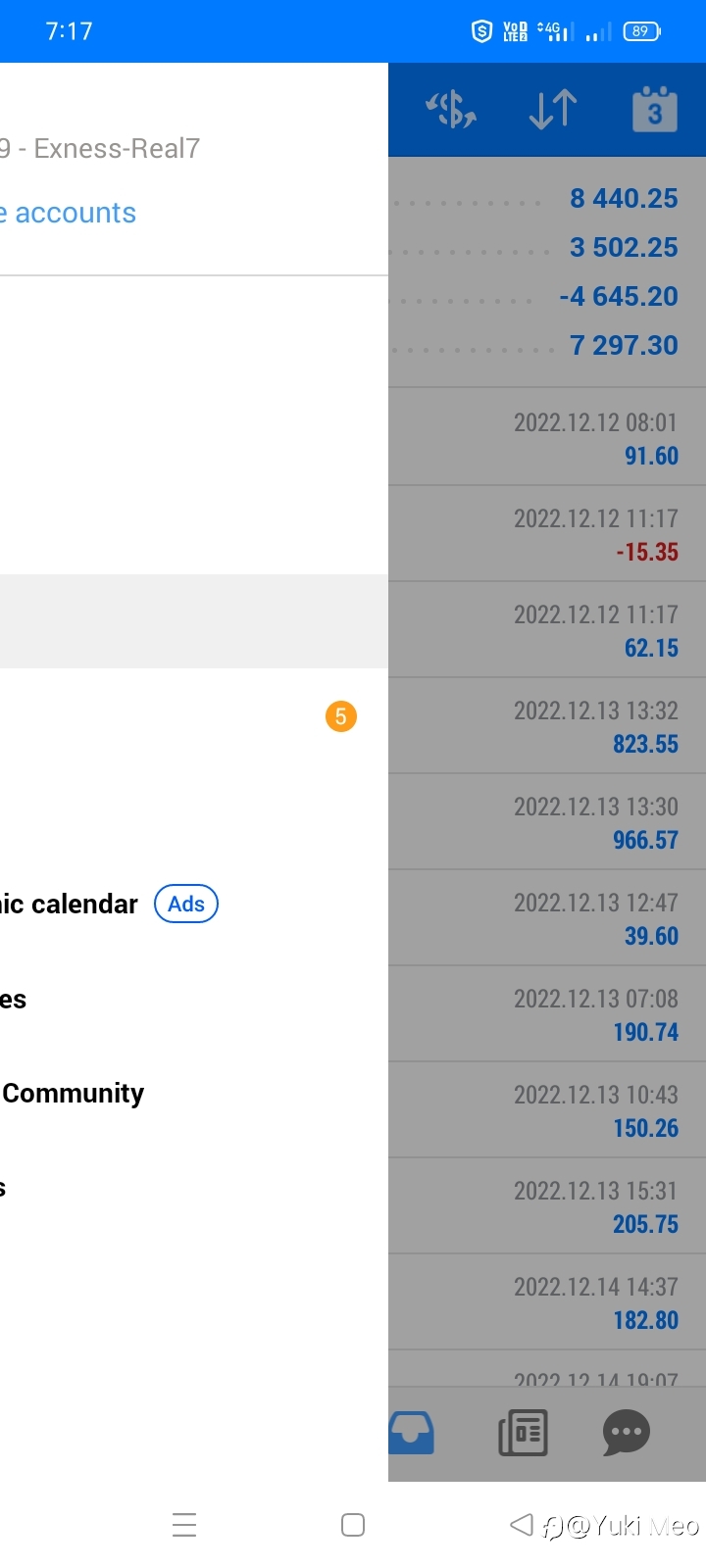Select the trade with profit 966.57
This screenshot has height=1568, width=706.
547,822
